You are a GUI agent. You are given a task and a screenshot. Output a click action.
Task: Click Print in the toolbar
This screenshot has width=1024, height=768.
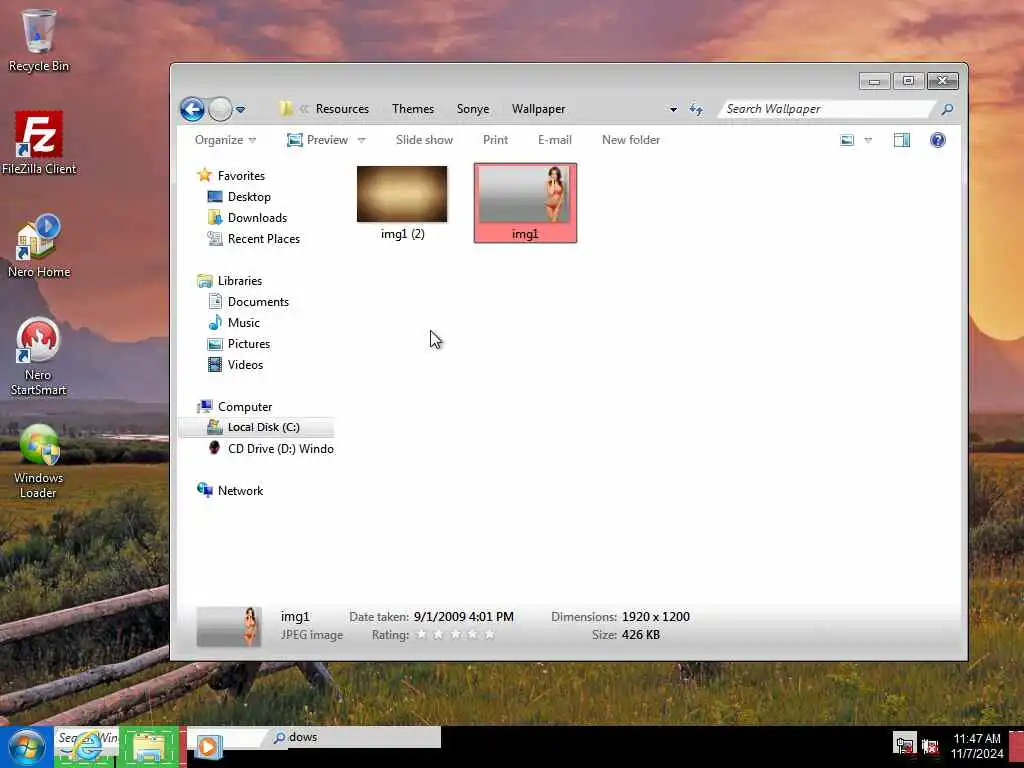point(495,140)
